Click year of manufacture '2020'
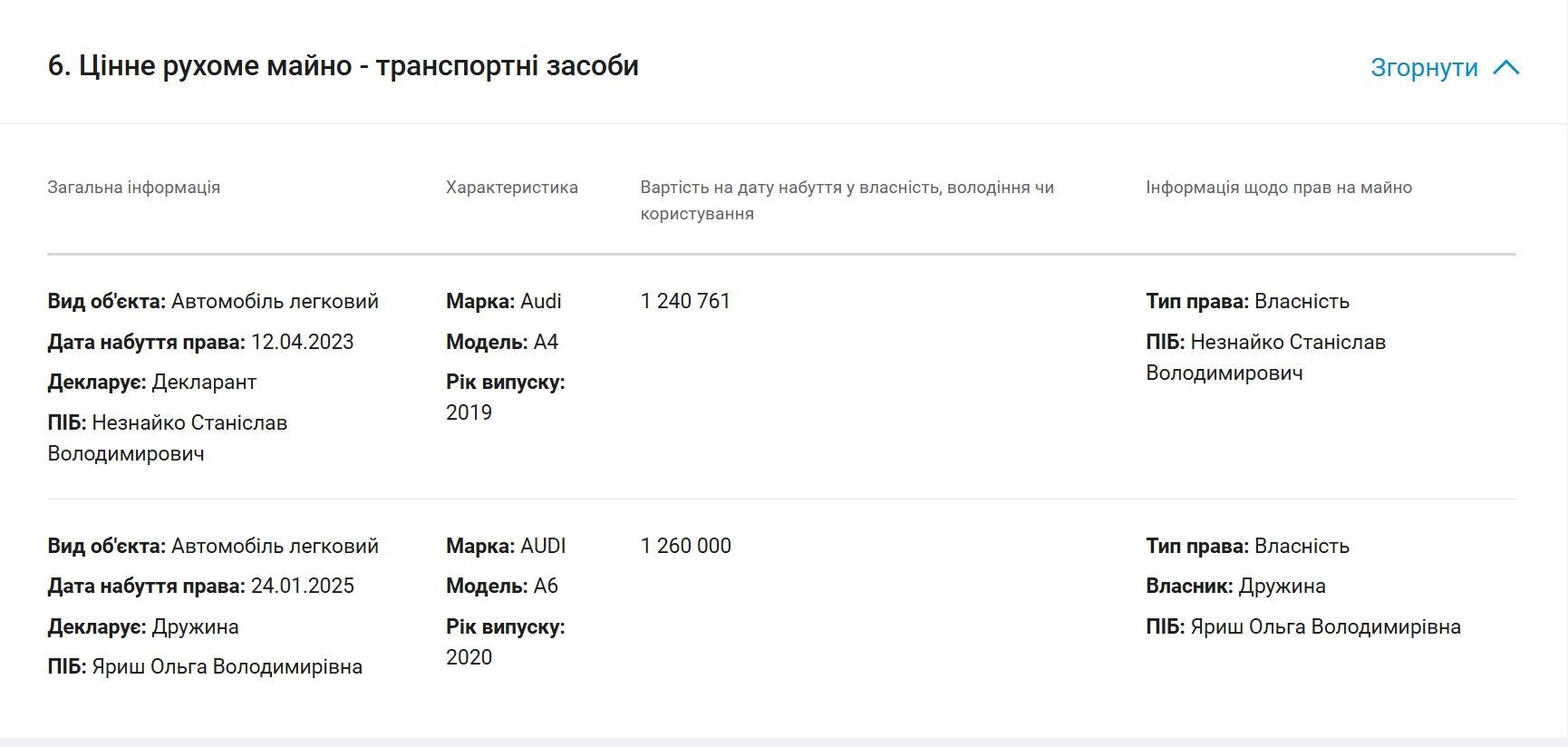This screenshot has height=747, width=1568. pyautogui.click(x=469, y=657)
